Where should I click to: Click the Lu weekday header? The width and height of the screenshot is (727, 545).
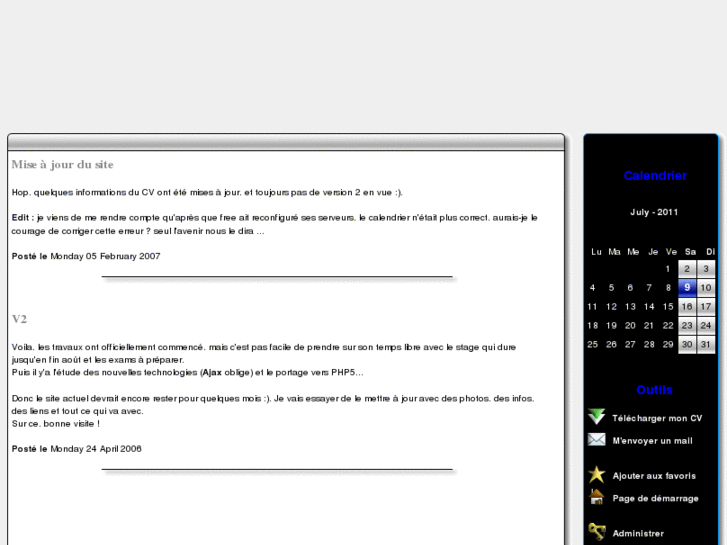(x=596, y=252)
